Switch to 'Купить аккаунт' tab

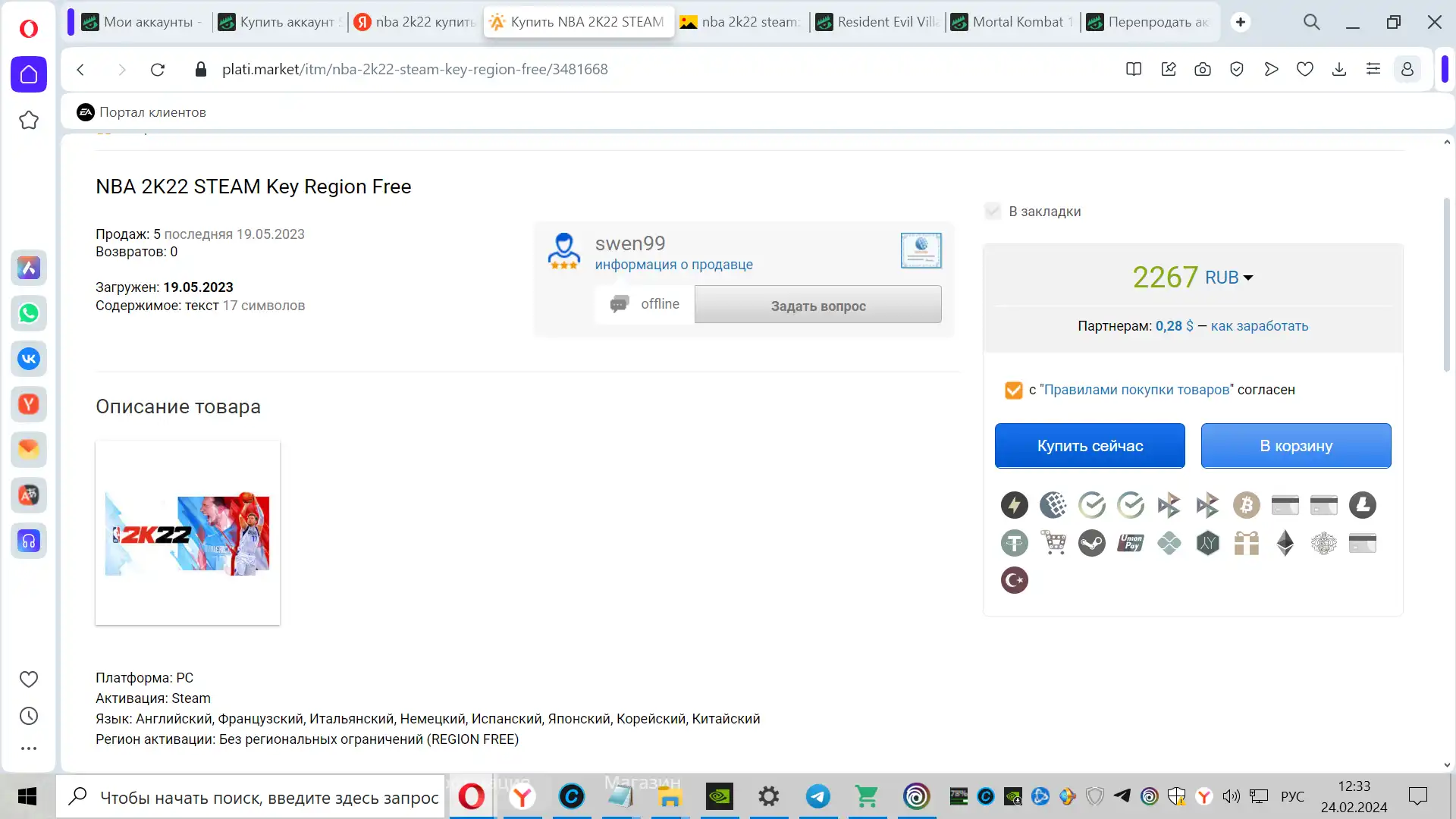[x=281, y=22]
